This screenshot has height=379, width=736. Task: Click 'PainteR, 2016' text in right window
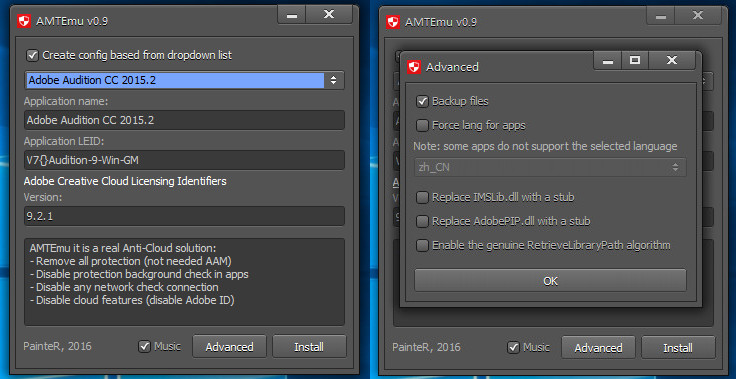(x=426, y=347)
